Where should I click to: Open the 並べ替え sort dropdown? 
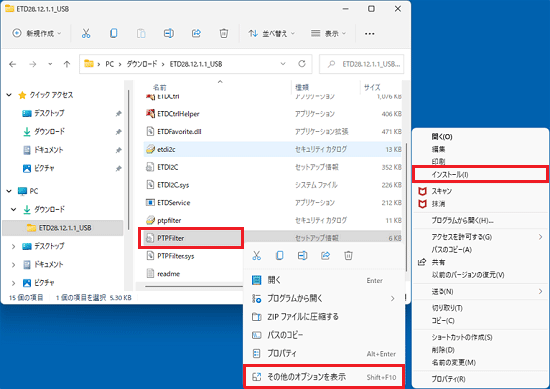click(x=271, y=33)
